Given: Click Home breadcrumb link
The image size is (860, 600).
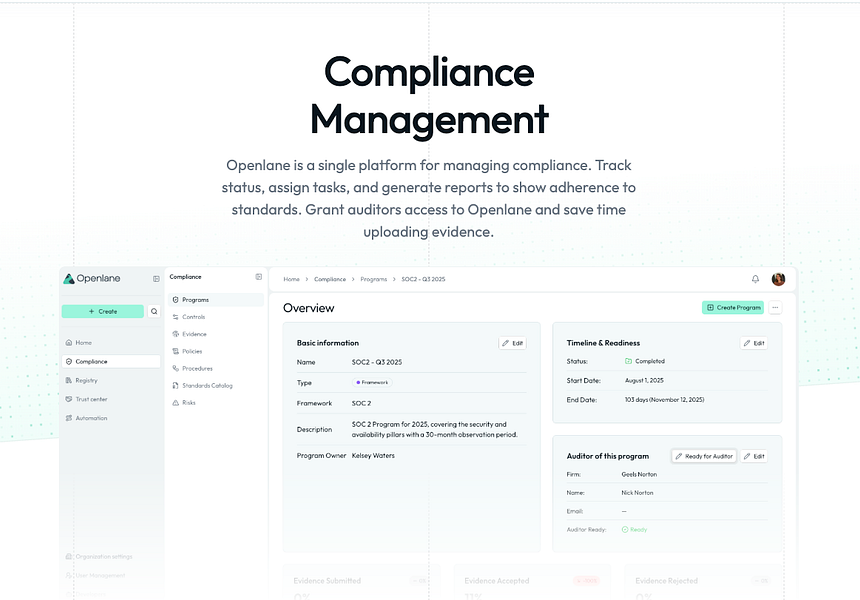Looking at the screenshot, I should (x=291, y=279).
